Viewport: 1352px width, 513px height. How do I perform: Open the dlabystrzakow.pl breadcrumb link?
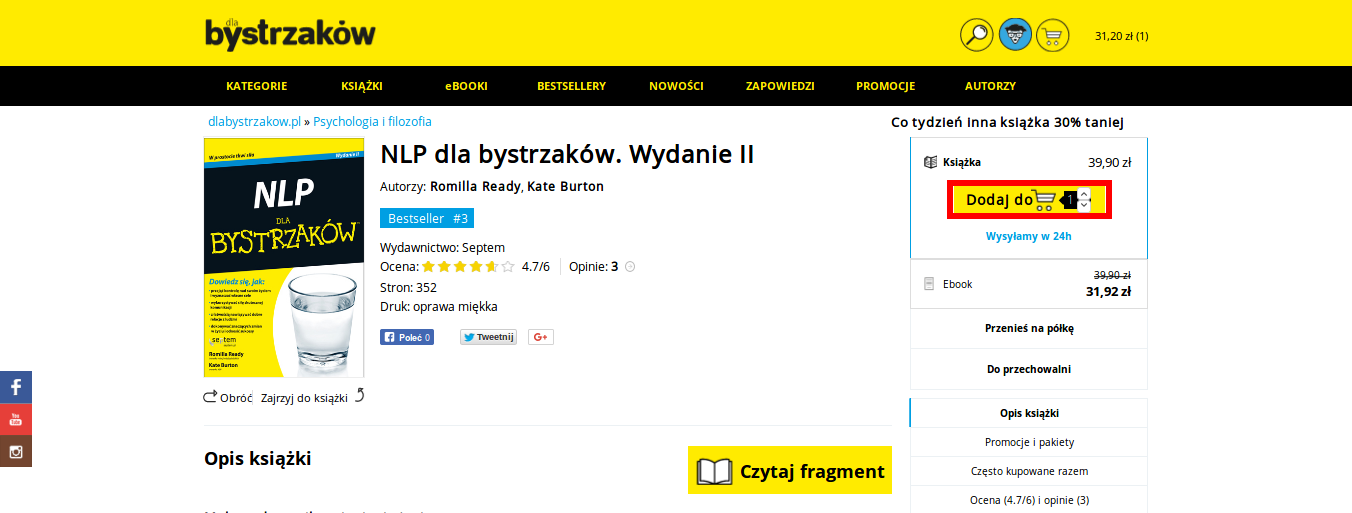(x=254, y=121)
